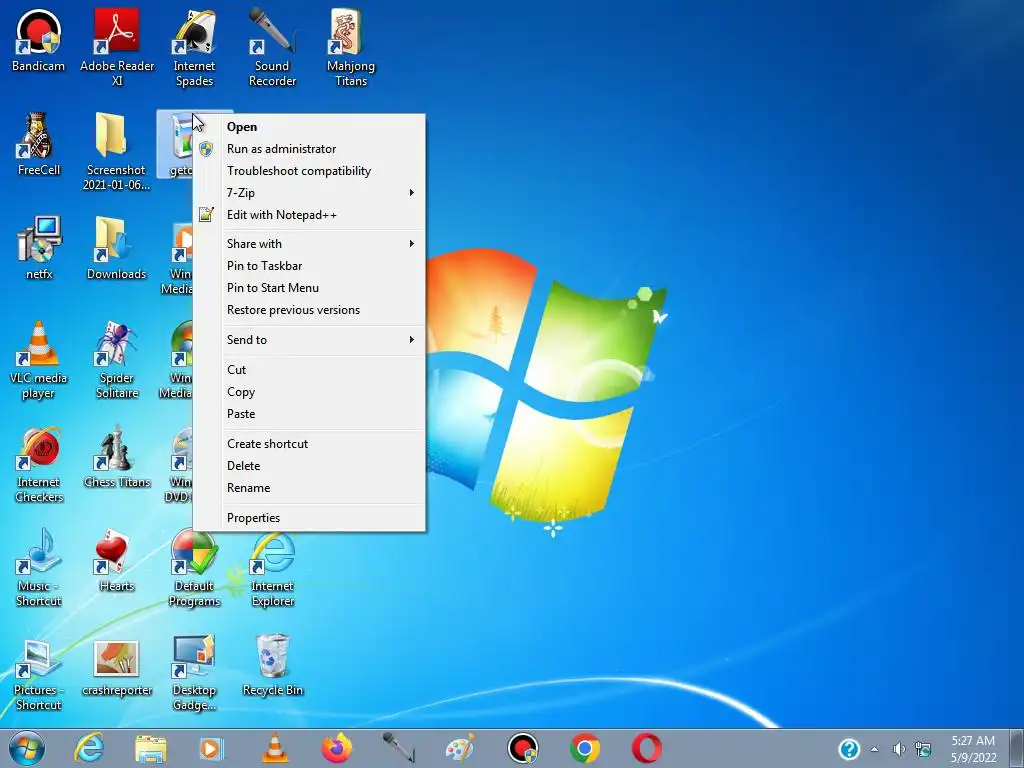Show hidden system tray icons
The width and height of the screenshot is (1024, 768).
pyautogui.click(x=874, y=750)
